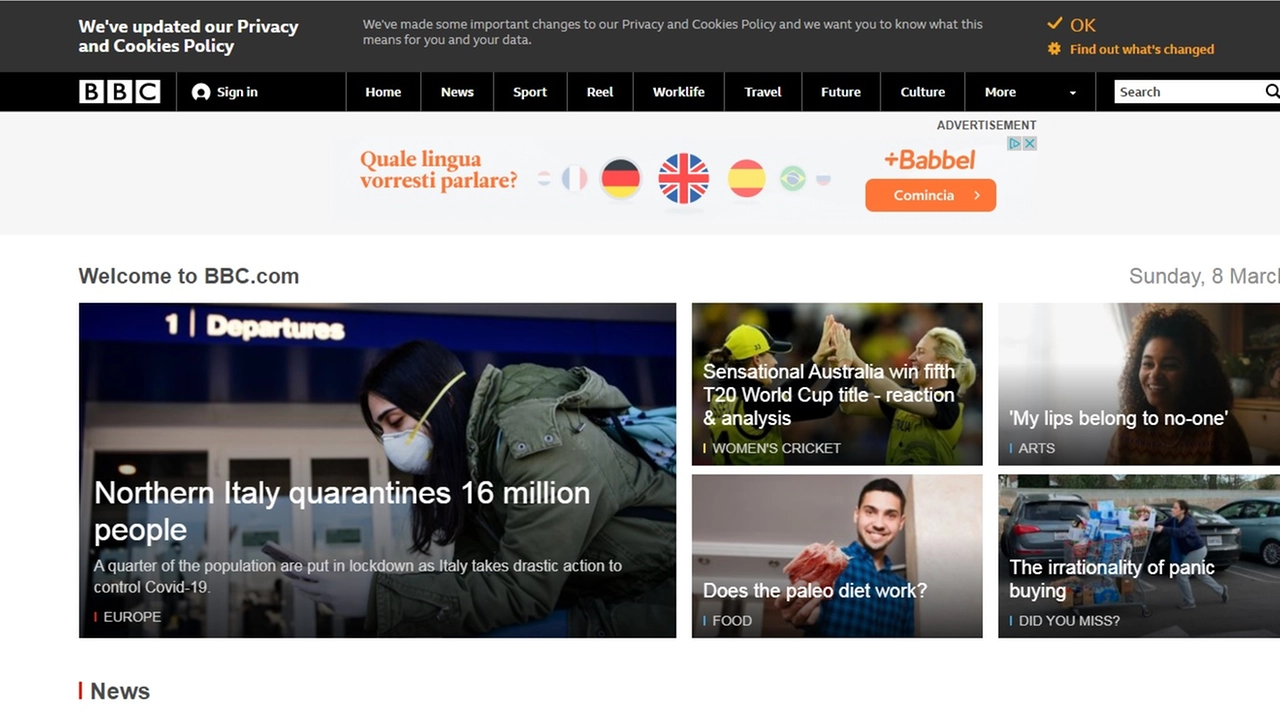Click the DID YOU MISS? tag
This screenshot has height=720, width=1280.
1069,621
